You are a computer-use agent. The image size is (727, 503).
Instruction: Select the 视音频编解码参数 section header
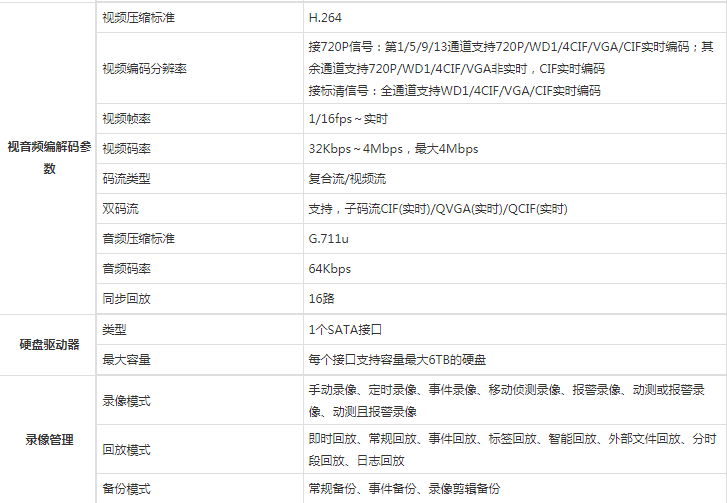[48, 158]
